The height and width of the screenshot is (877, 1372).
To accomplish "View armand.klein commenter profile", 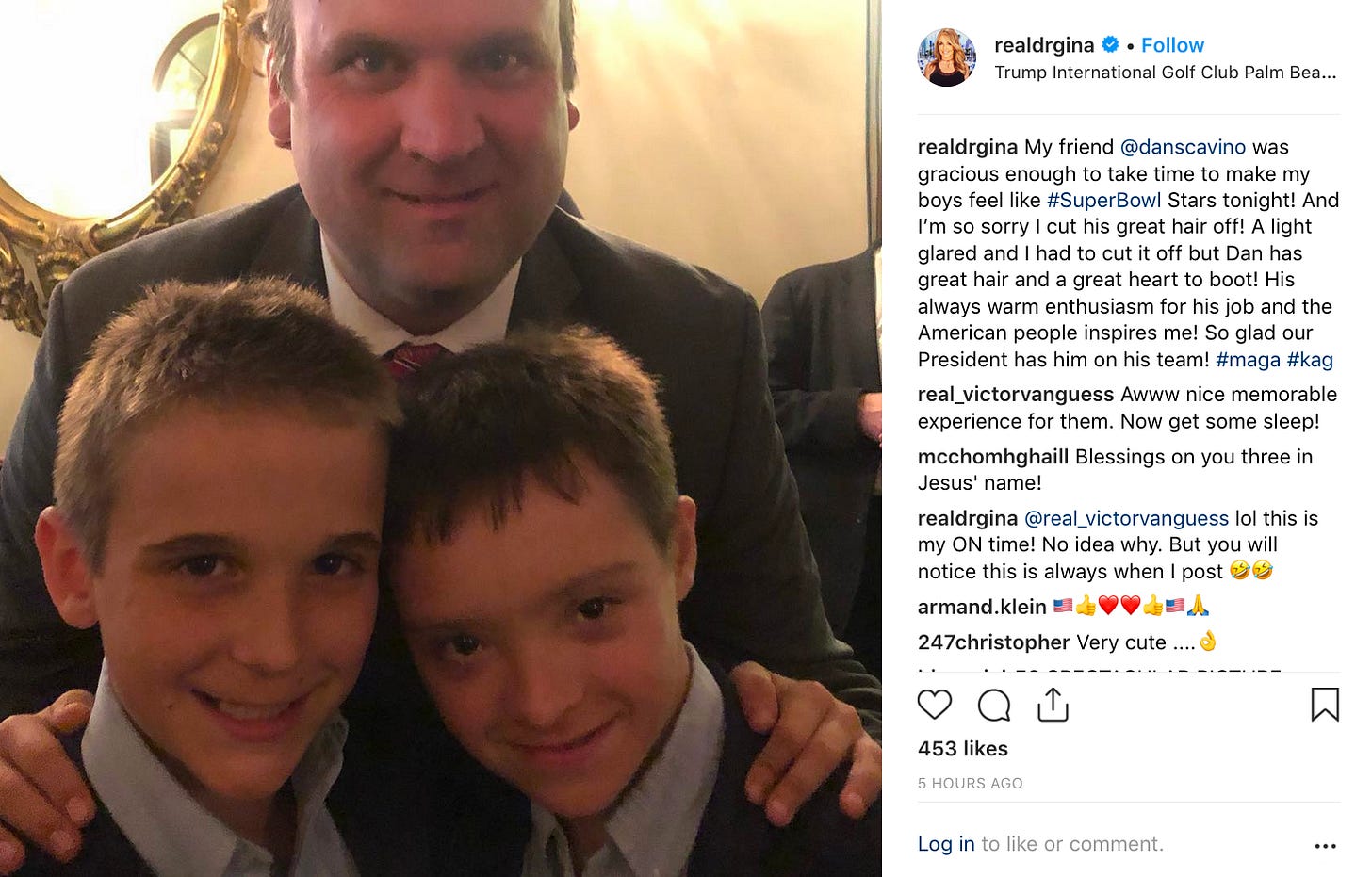I will (x=982, y=607).
